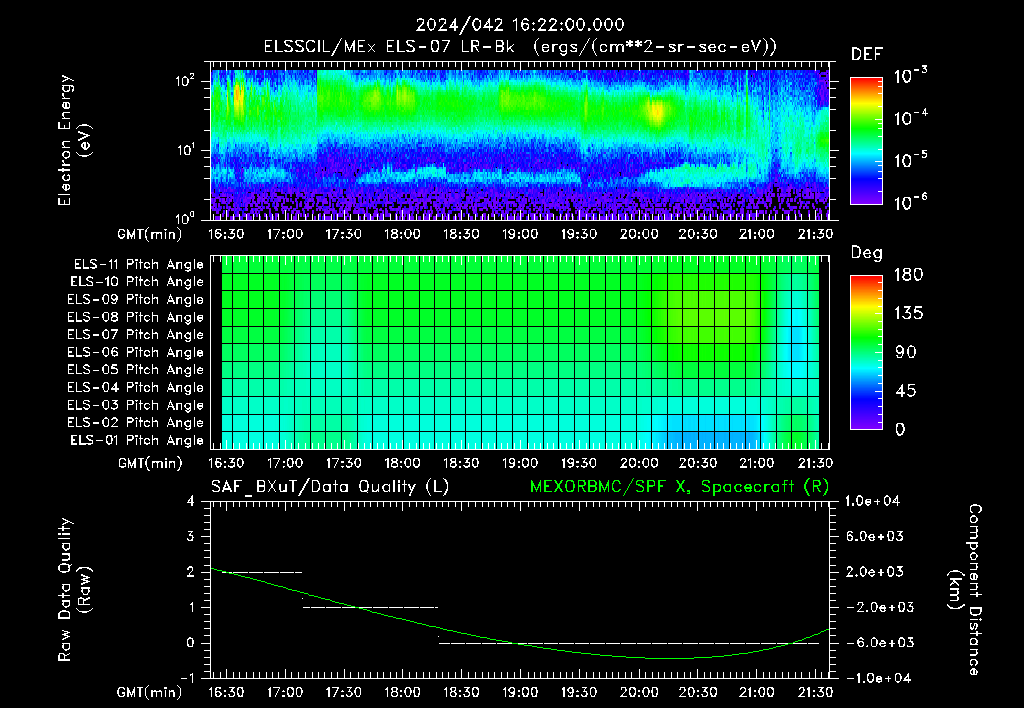This screenshot has height=708, width=1024.
Task: Click the 18:30 tick on pitch angle time axis
Action: [x=461, y=463]
